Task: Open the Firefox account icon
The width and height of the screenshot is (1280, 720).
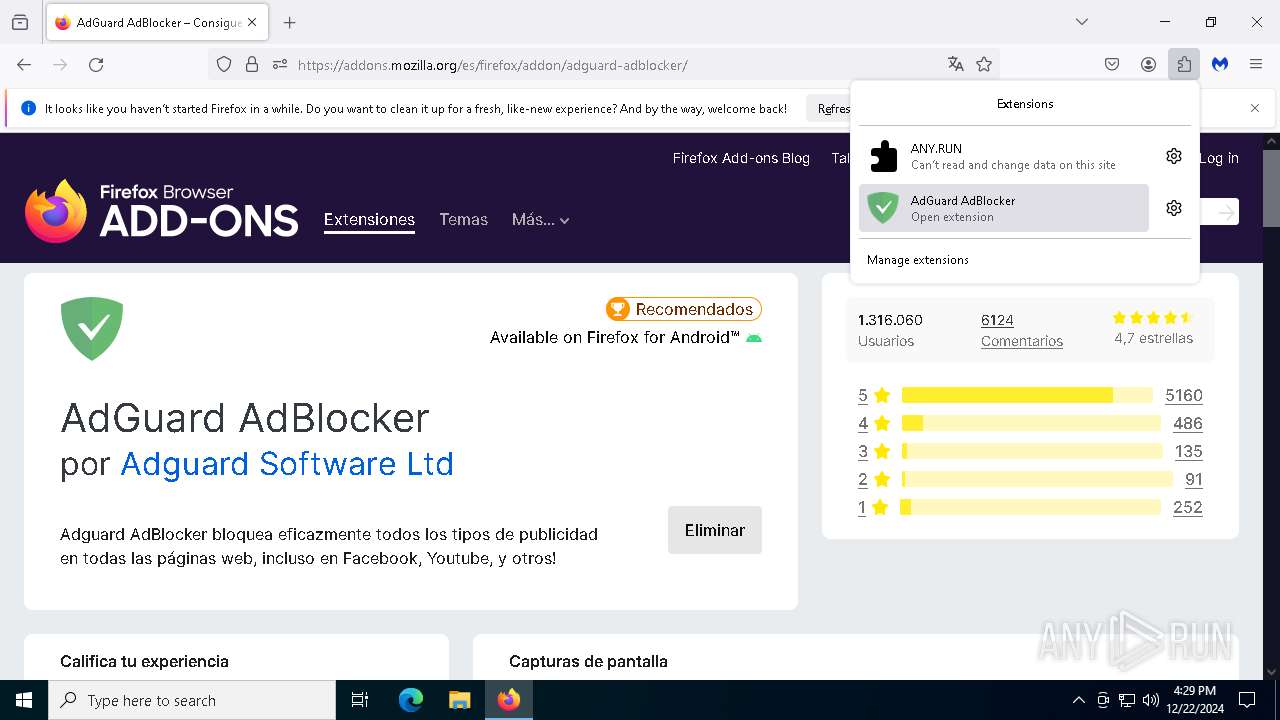Action: [1148, 64]
